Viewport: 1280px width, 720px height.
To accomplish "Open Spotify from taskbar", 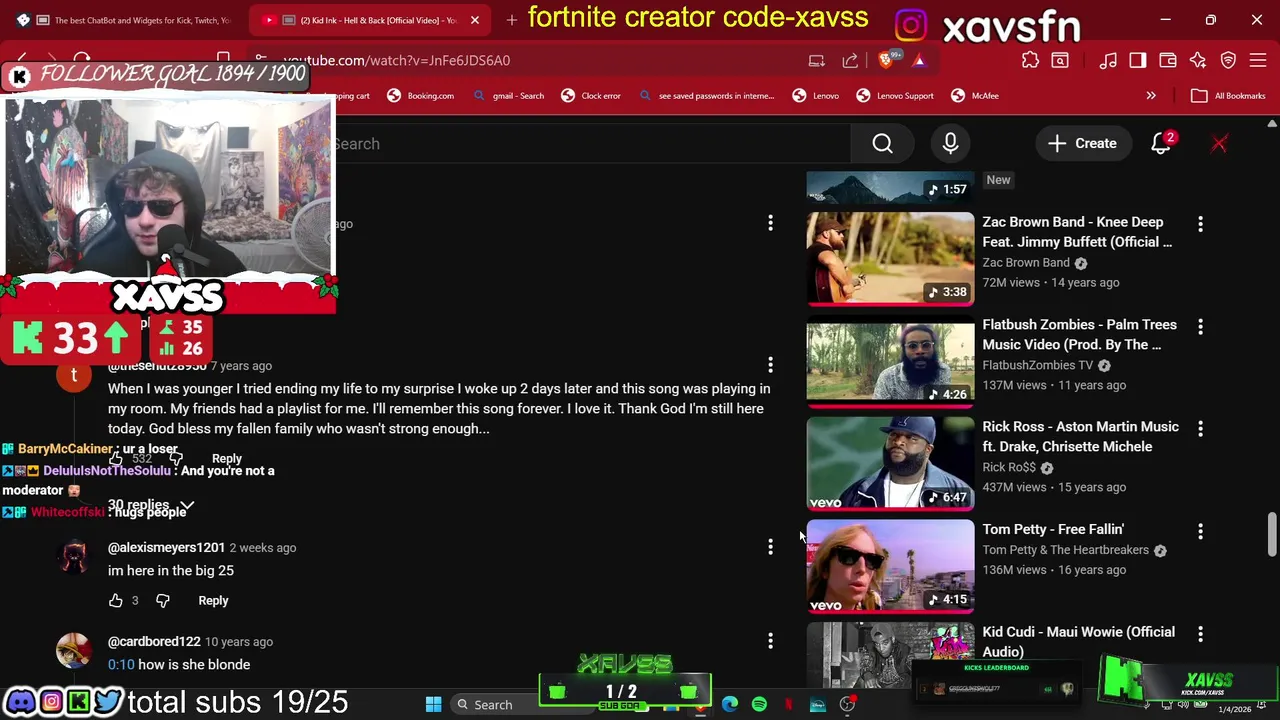I will point(759,705).
